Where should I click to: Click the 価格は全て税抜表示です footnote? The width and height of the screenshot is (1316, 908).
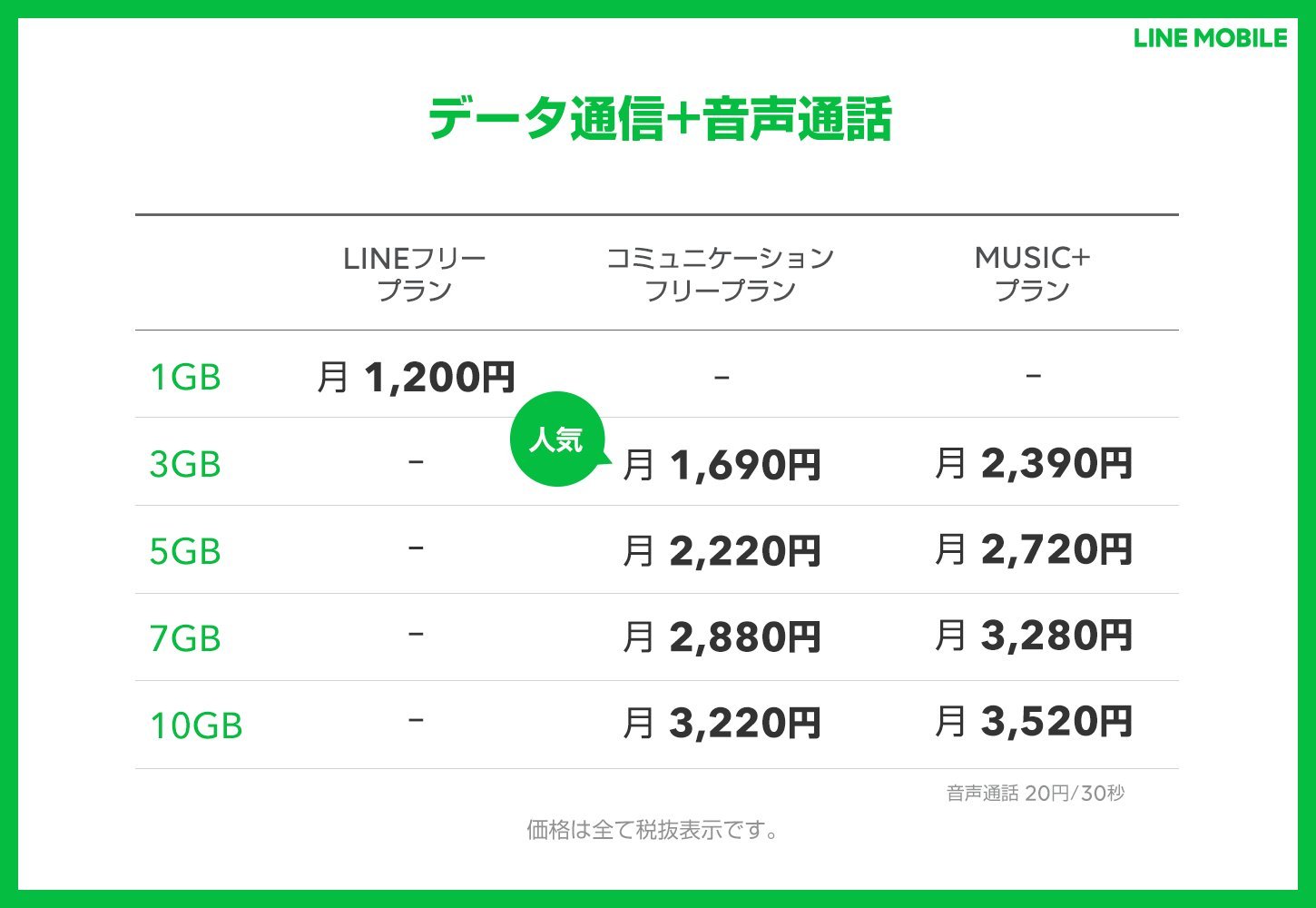click(x=653, y=830)
